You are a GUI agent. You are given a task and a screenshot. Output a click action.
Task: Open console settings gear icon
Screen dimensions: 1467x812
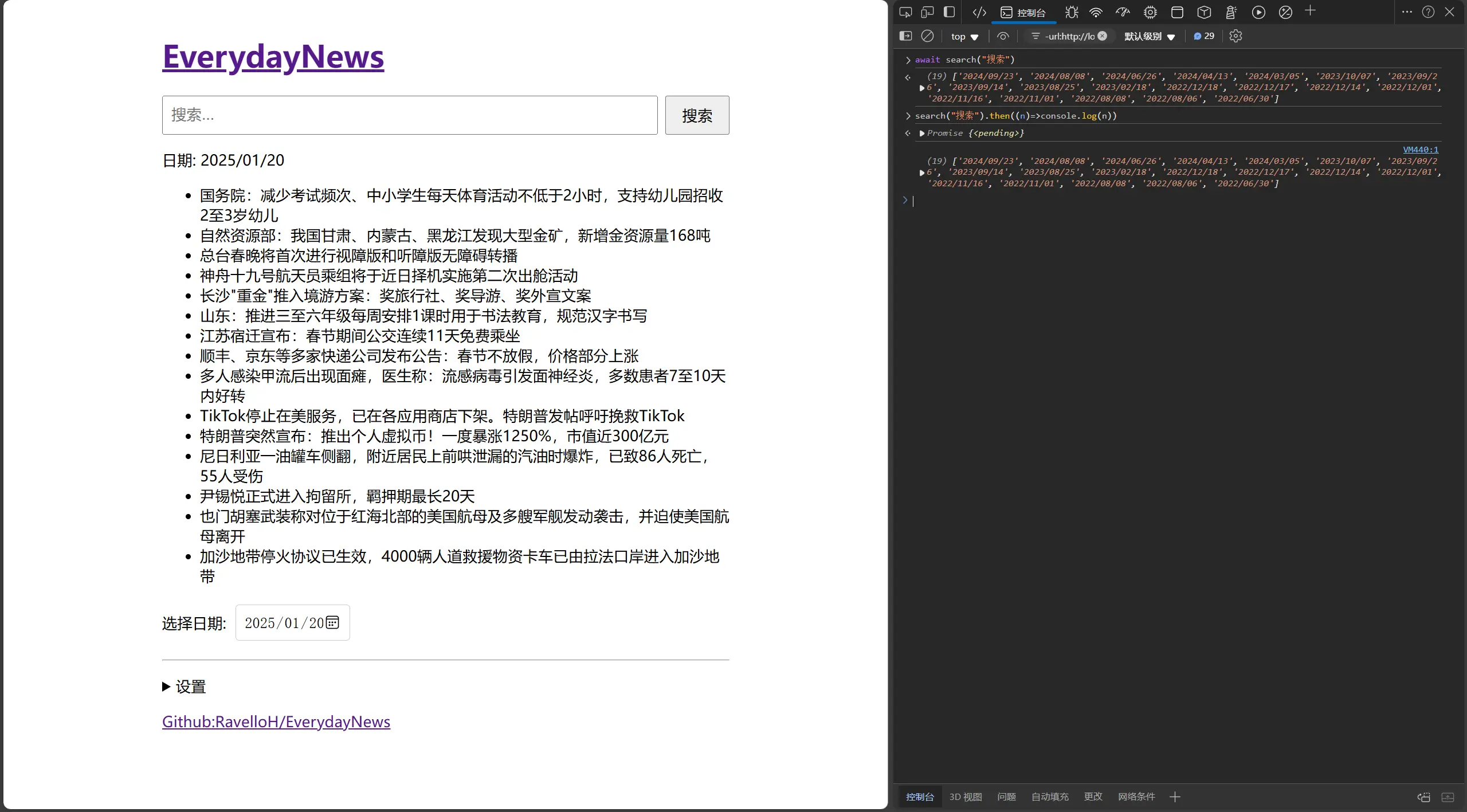(x=1235, y=36)
